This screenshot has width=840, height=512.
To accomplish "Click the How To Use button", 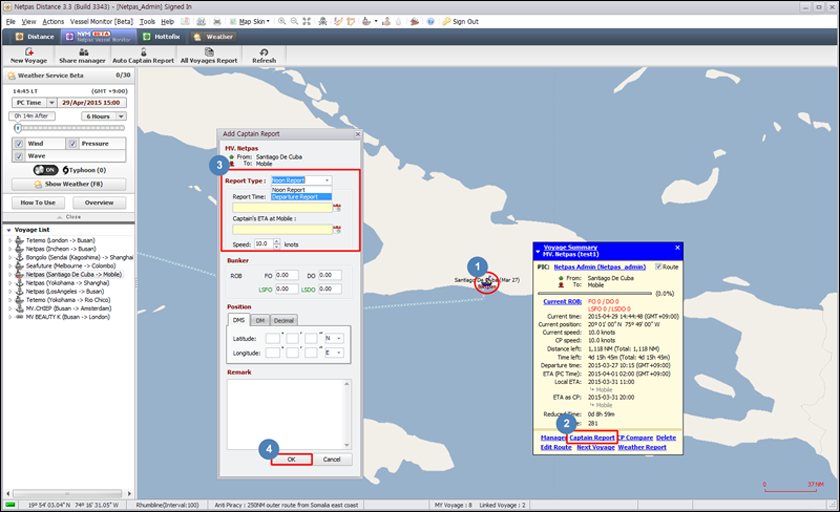I will tap(38, 202).
